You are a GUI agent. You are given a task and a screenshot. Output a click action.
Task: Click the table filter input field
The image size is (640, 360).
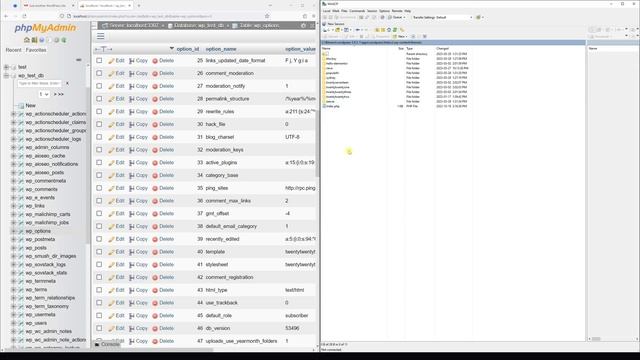coord(40,83)
